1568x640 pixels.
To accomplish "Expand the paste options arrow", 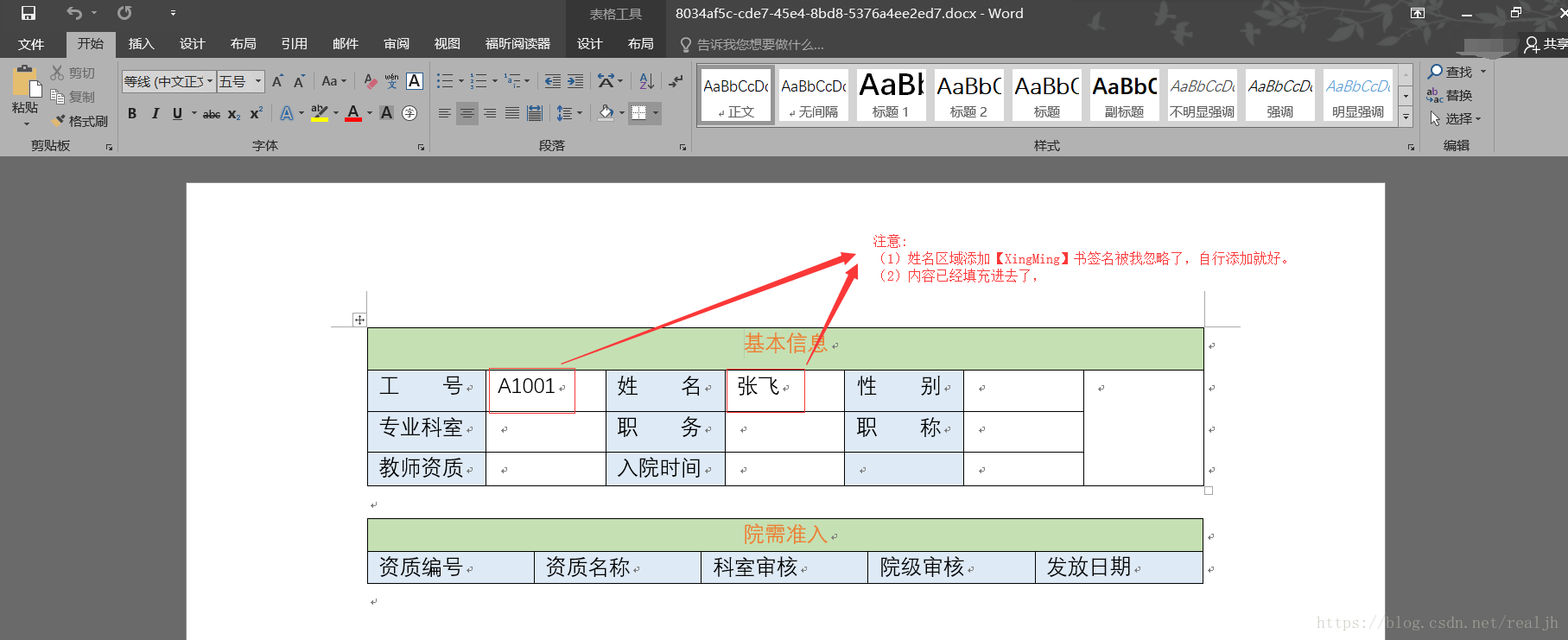I will [x=26, y=124].
